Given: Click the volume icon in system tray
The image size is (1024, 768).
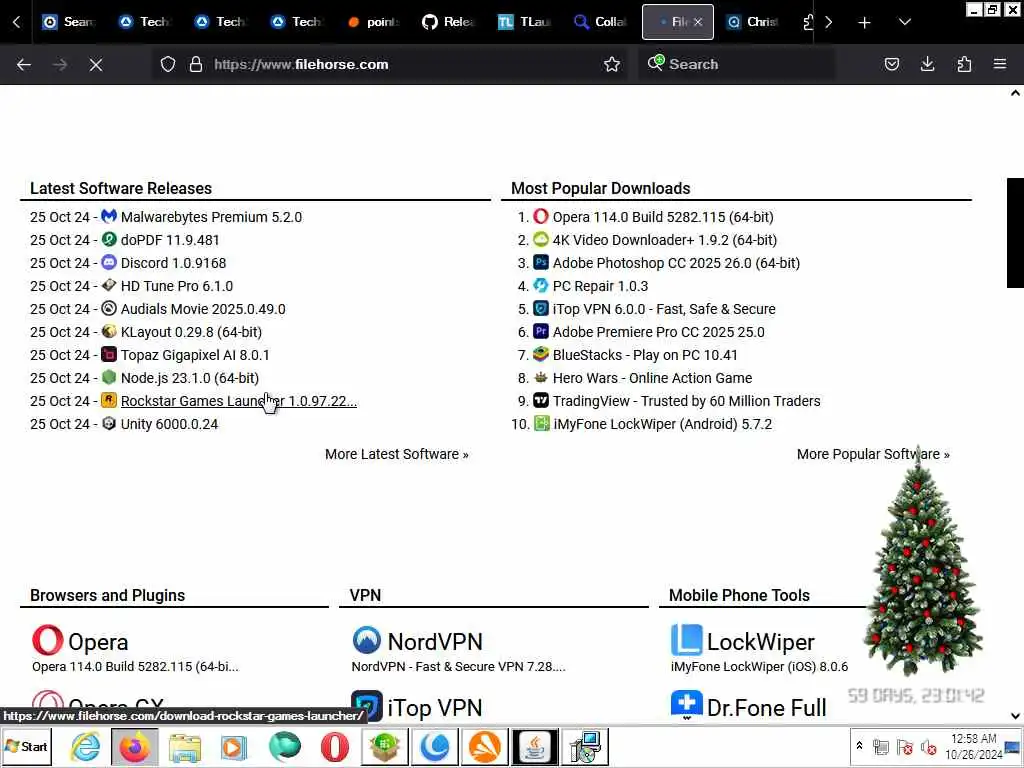Looking at the screenshot, I should [x=928, y=746].
